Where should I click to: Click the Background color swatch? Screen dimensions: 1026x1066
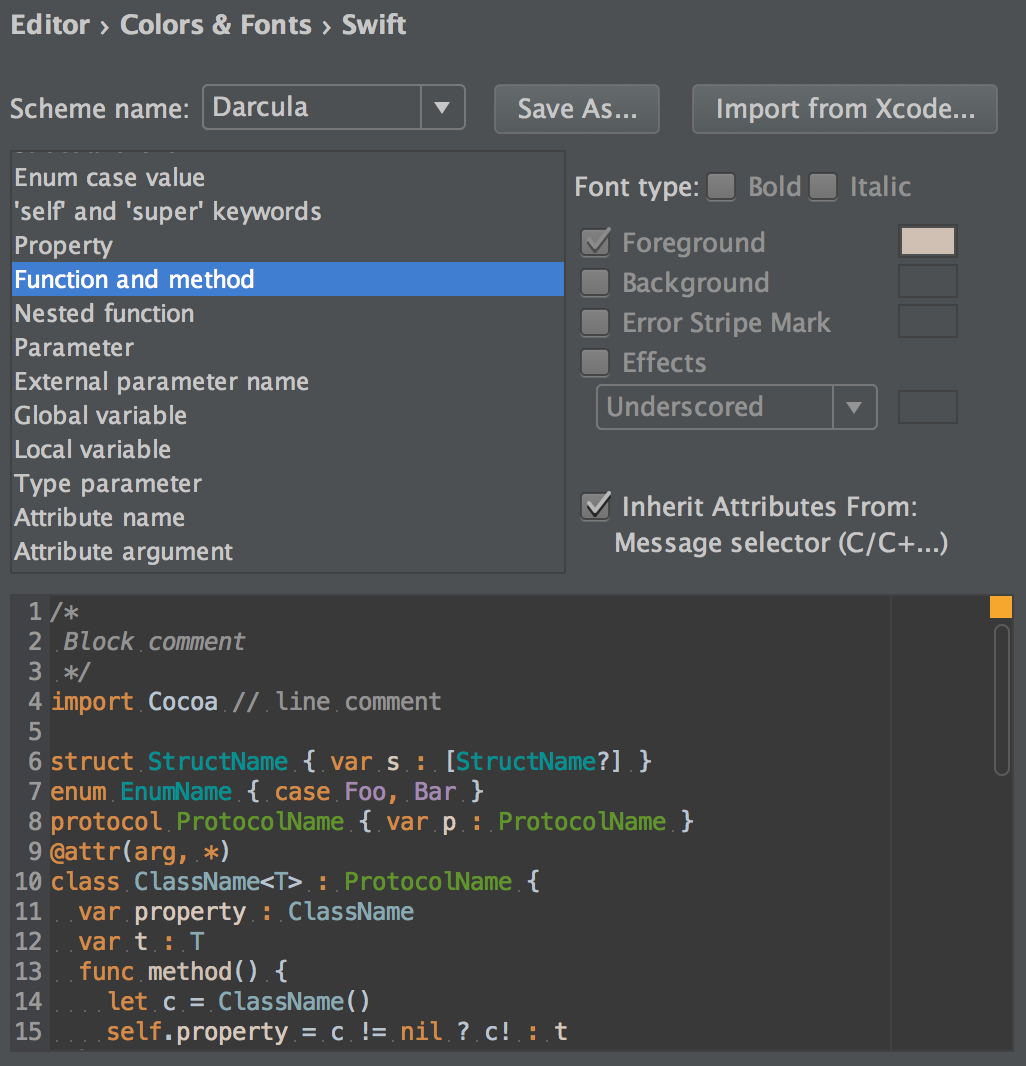tap(927, 281)
